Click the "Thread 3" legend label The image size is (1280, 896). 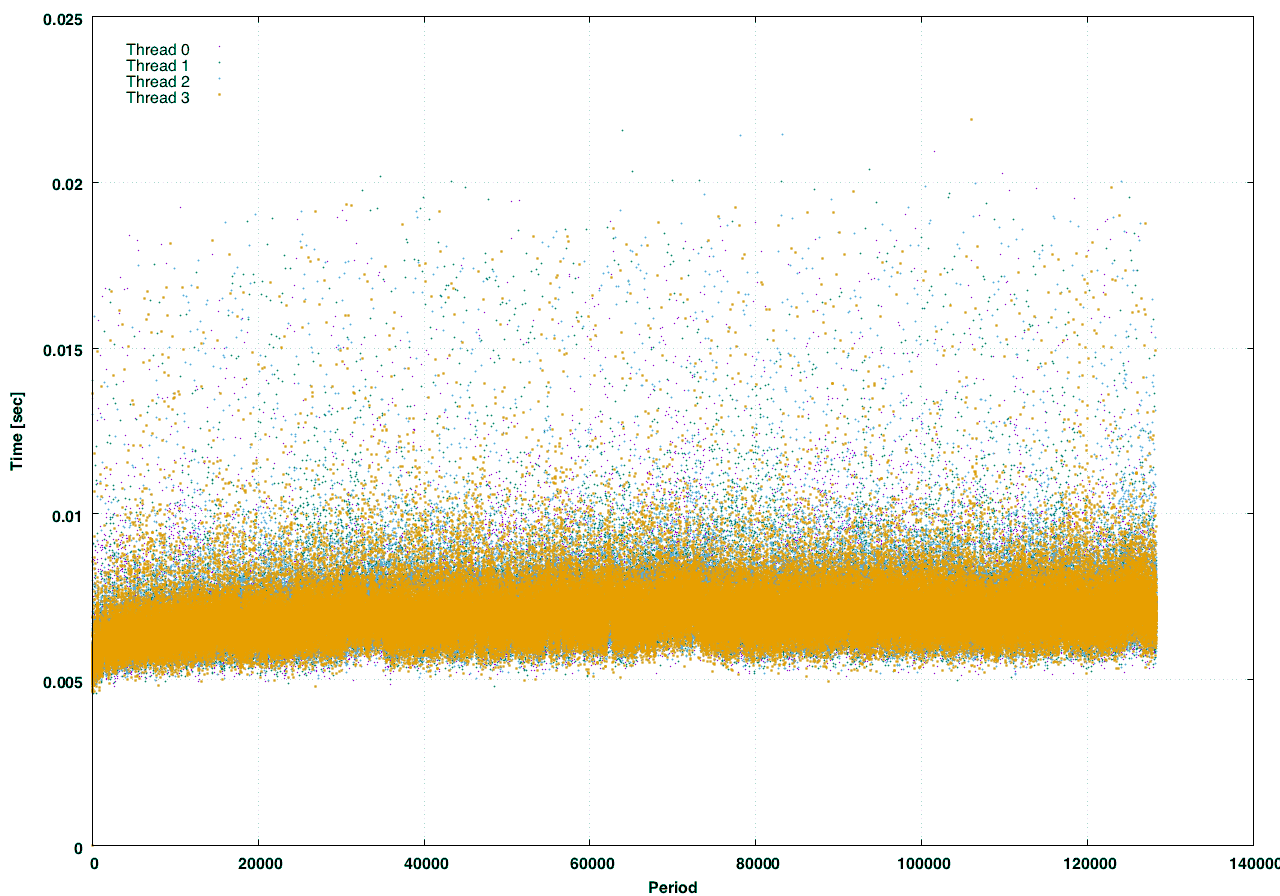coord(157,97)
